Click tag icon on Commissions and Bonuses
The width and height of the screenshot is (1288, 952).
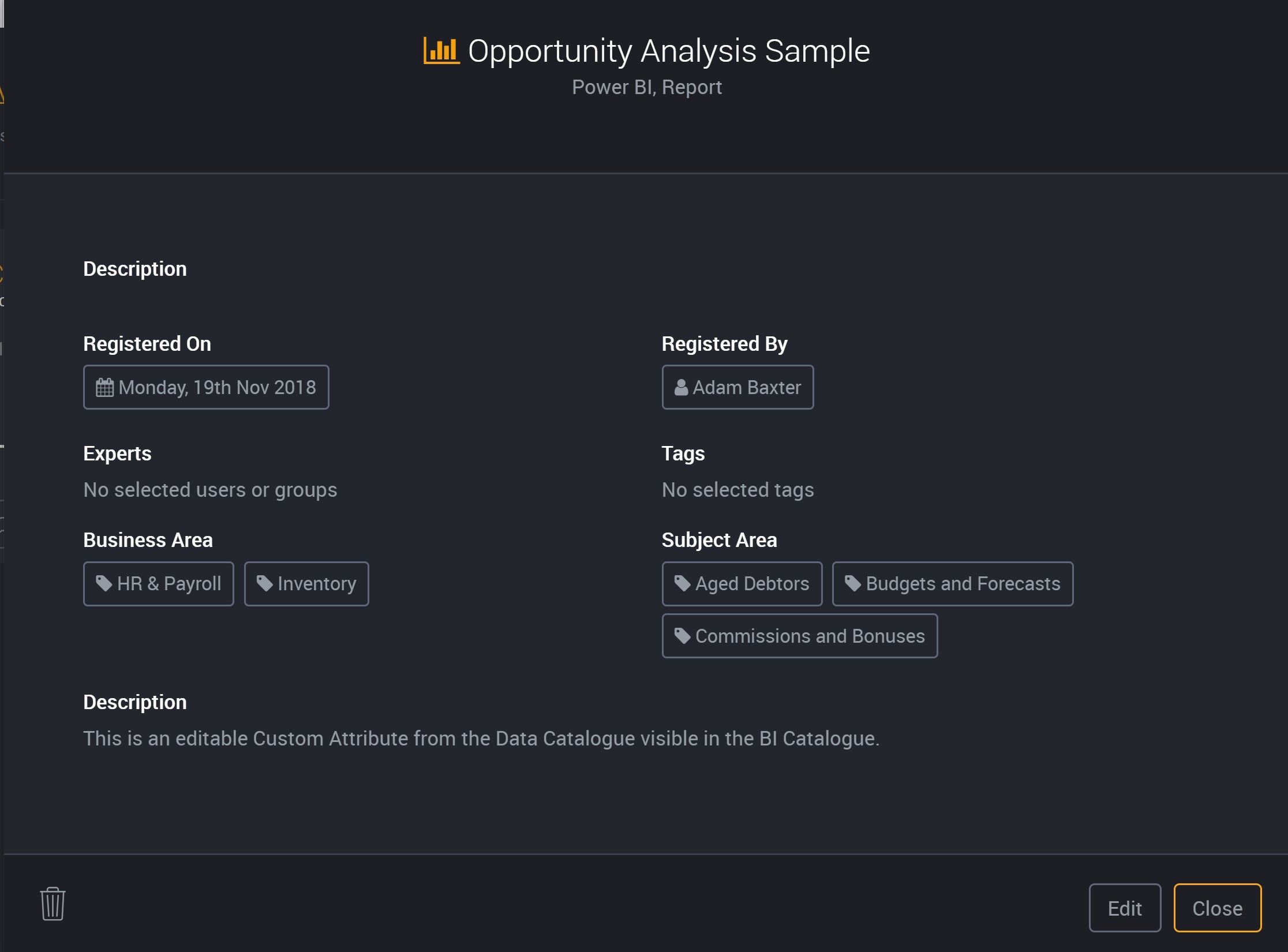(x=682, y=636)
